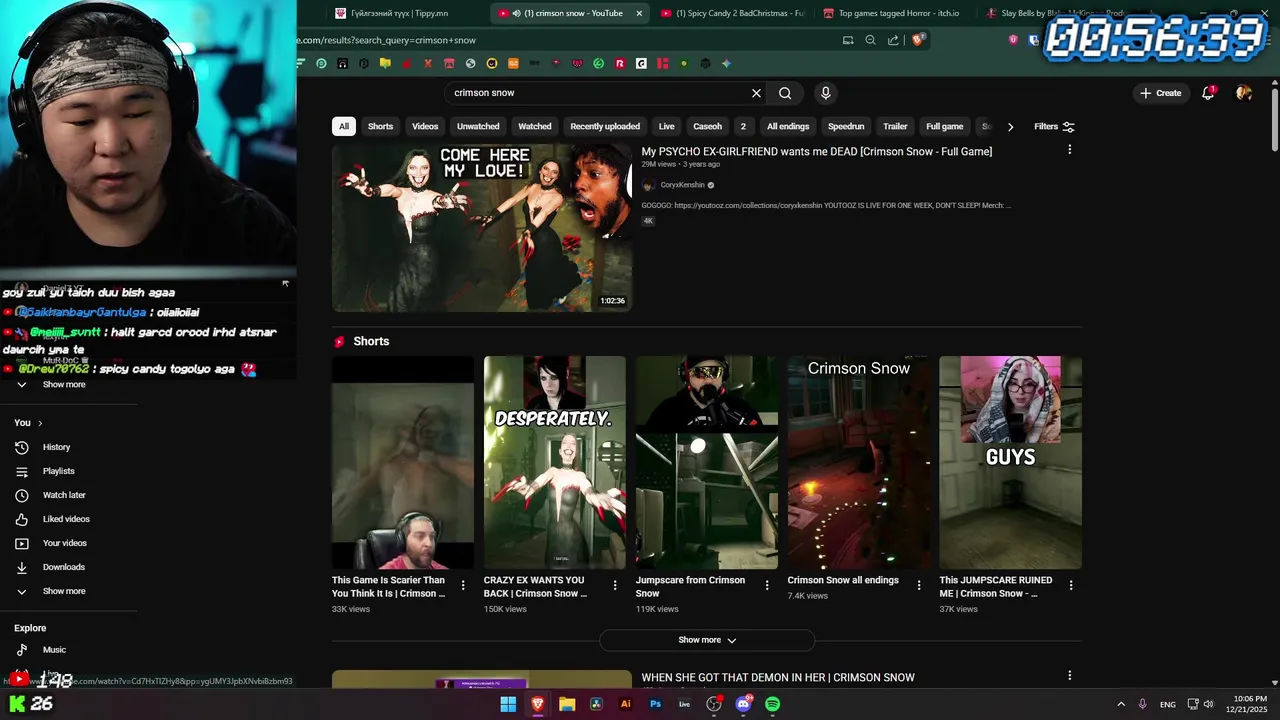Viewport: 1280px width, 720px height.
Task: Open Adobe Illustrator from the taskbar
Action: [626, 704]
